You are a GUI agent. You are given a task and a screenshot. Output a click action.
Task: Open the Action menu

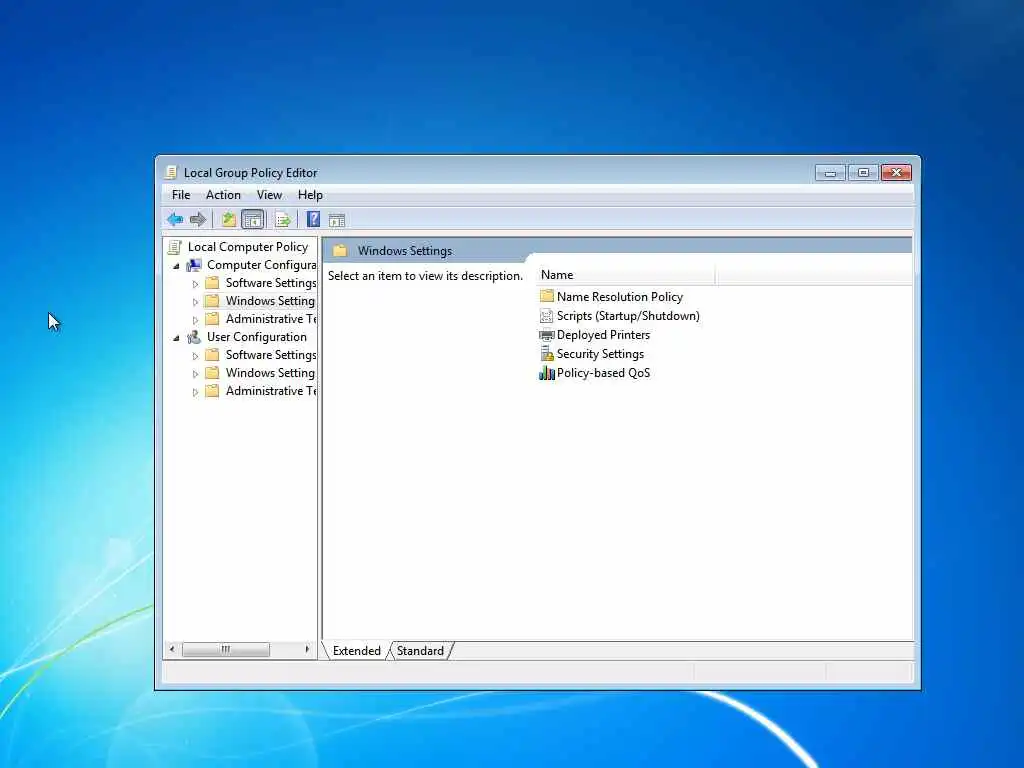tap(223, 195)
